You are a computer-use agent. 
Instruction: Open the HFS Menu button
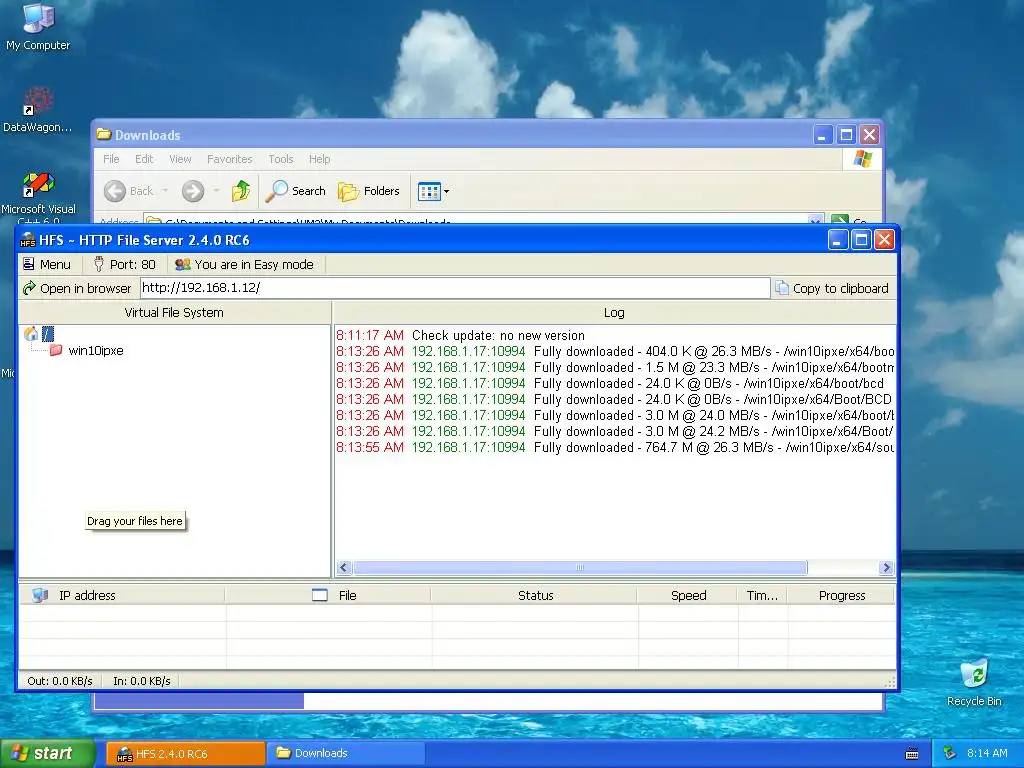(46, 264)
